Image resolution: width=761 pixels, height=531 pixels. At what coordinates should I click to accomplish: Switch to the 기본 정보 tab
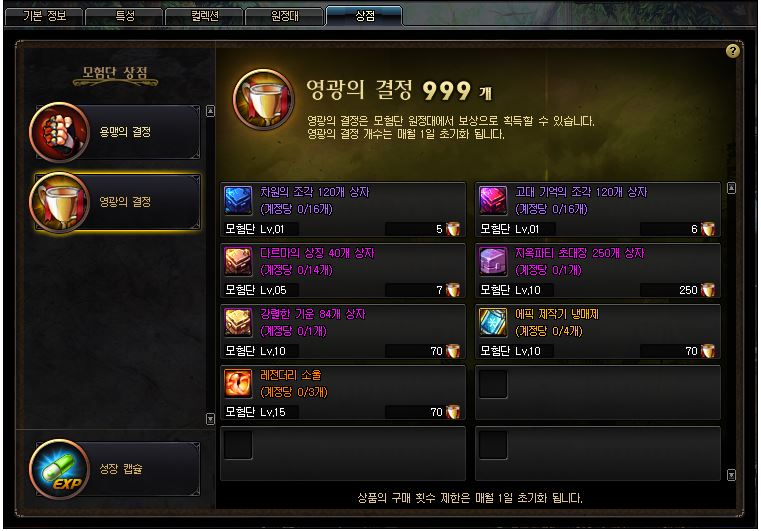click(x=44, y=16)
